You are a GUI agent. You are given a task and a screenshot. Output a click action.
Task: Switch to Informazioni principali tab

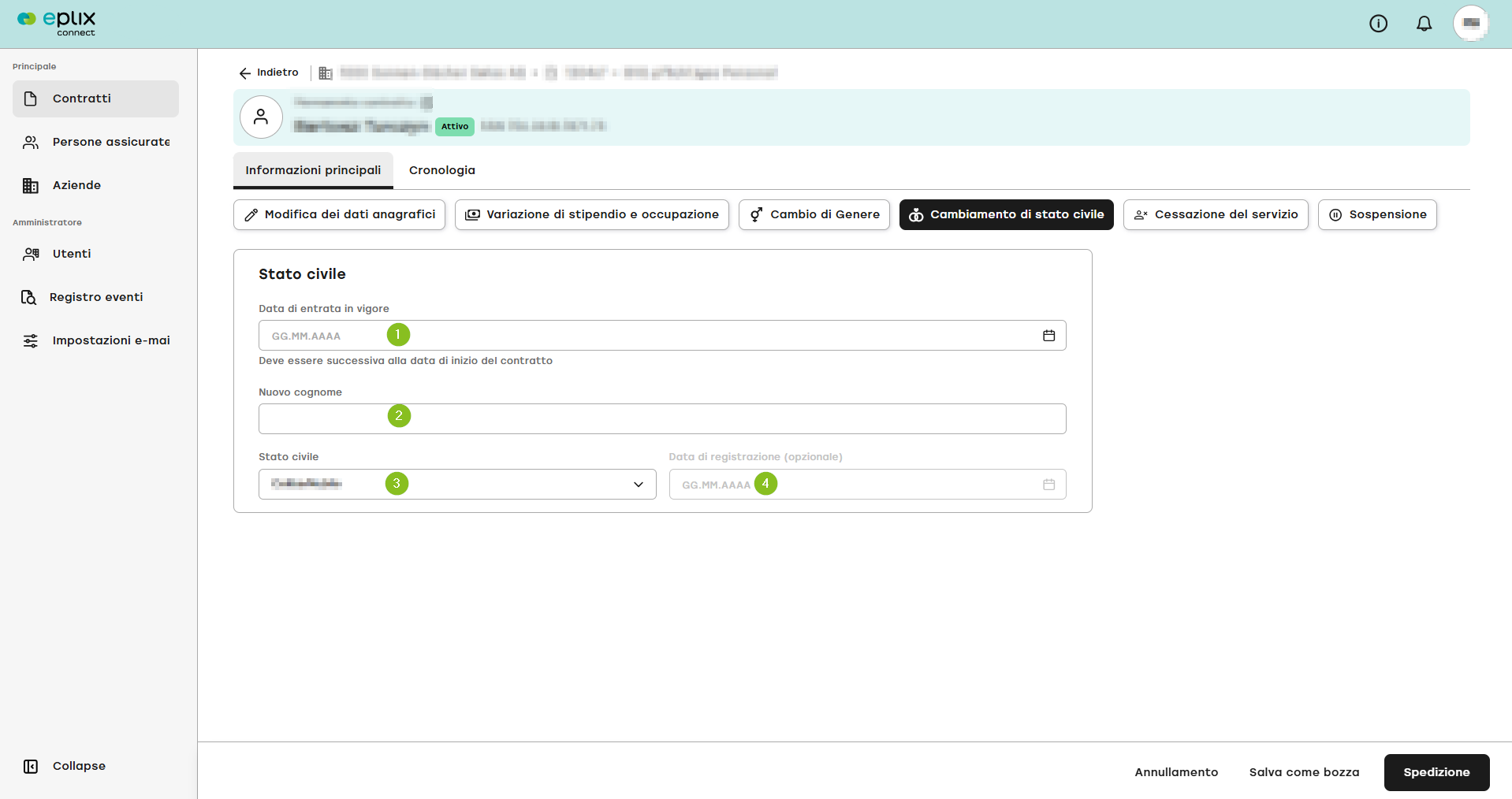tap(313, 170)
